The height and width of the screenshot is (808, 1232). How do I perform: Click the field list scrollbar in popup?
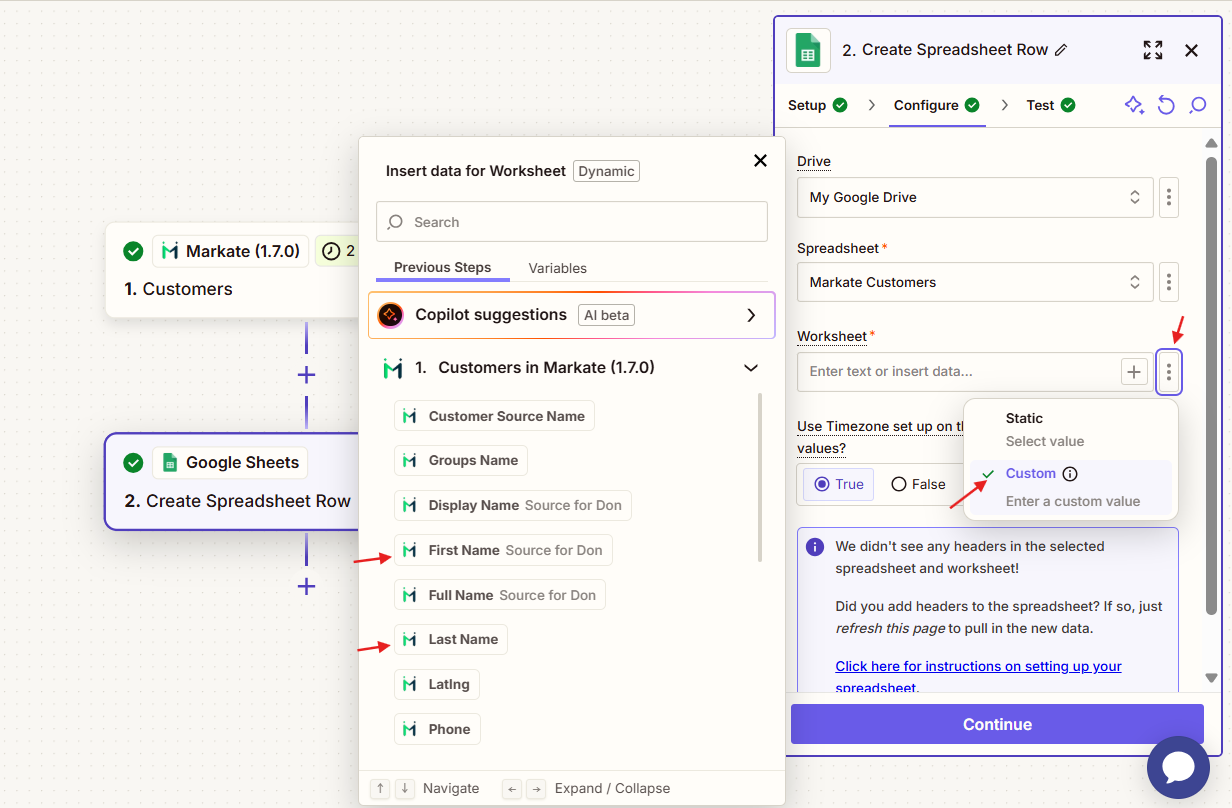(760, 478)
